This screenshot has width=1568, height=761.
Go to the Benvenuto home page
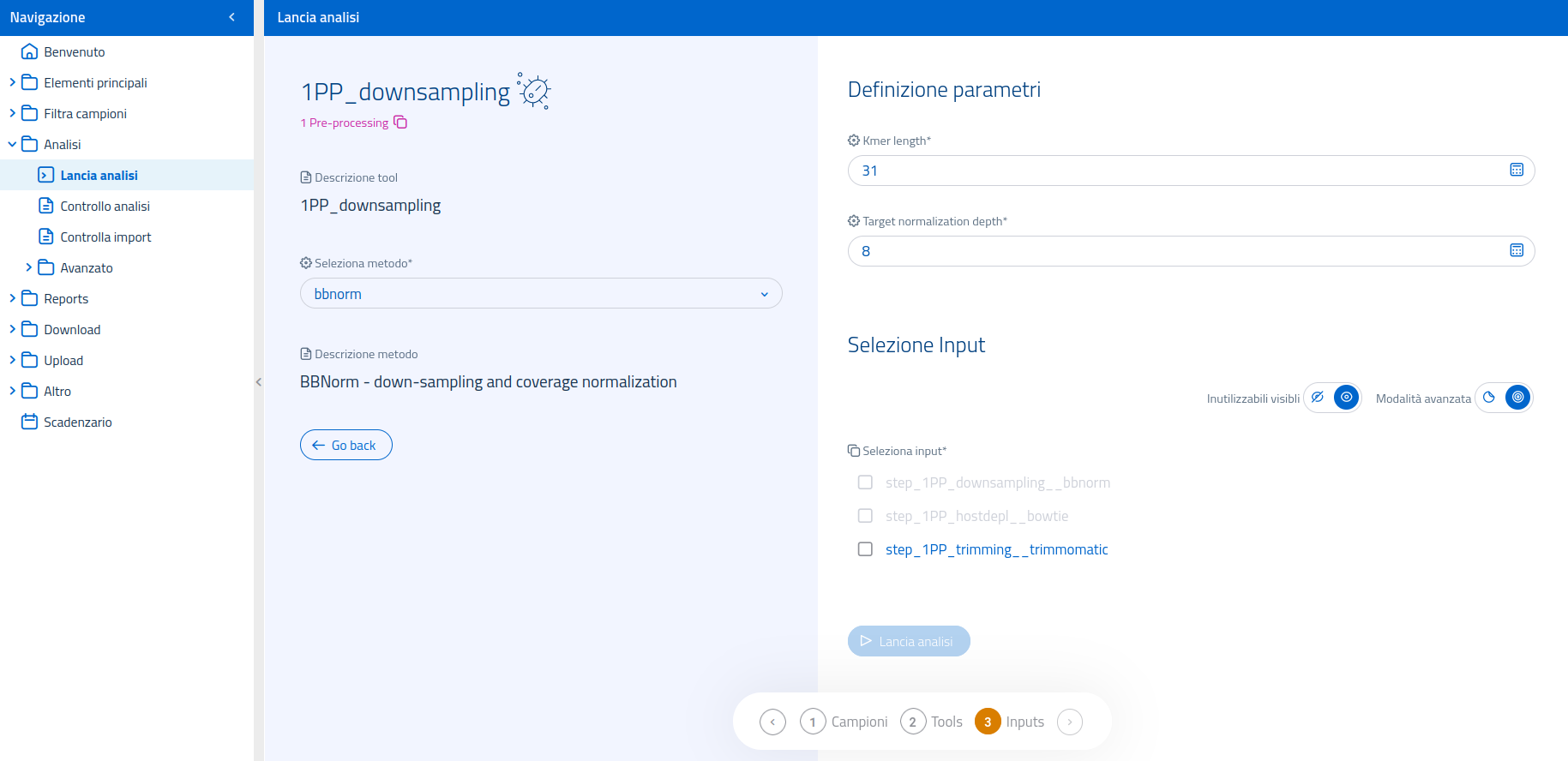coord(74,52)
